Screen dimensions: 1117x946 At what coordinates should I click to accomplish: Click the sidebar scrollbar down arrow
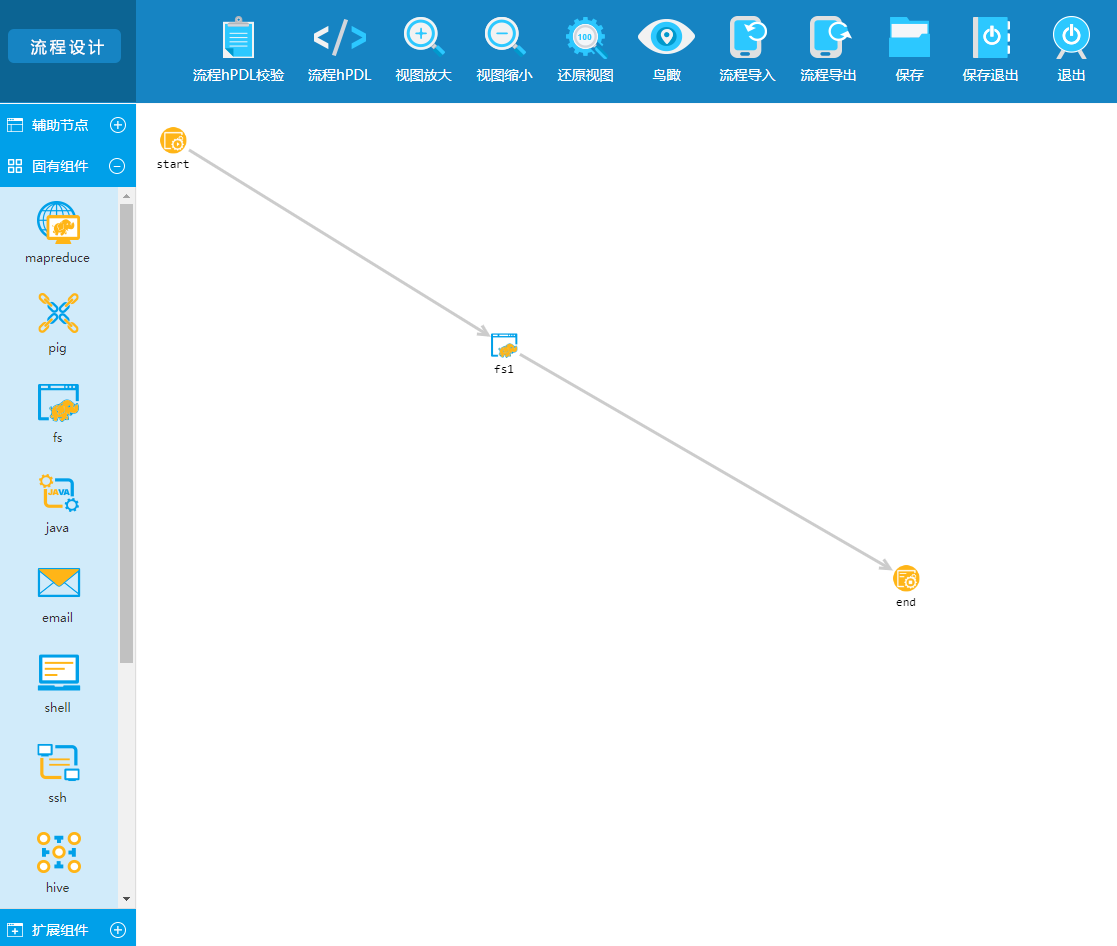(126, 899)
